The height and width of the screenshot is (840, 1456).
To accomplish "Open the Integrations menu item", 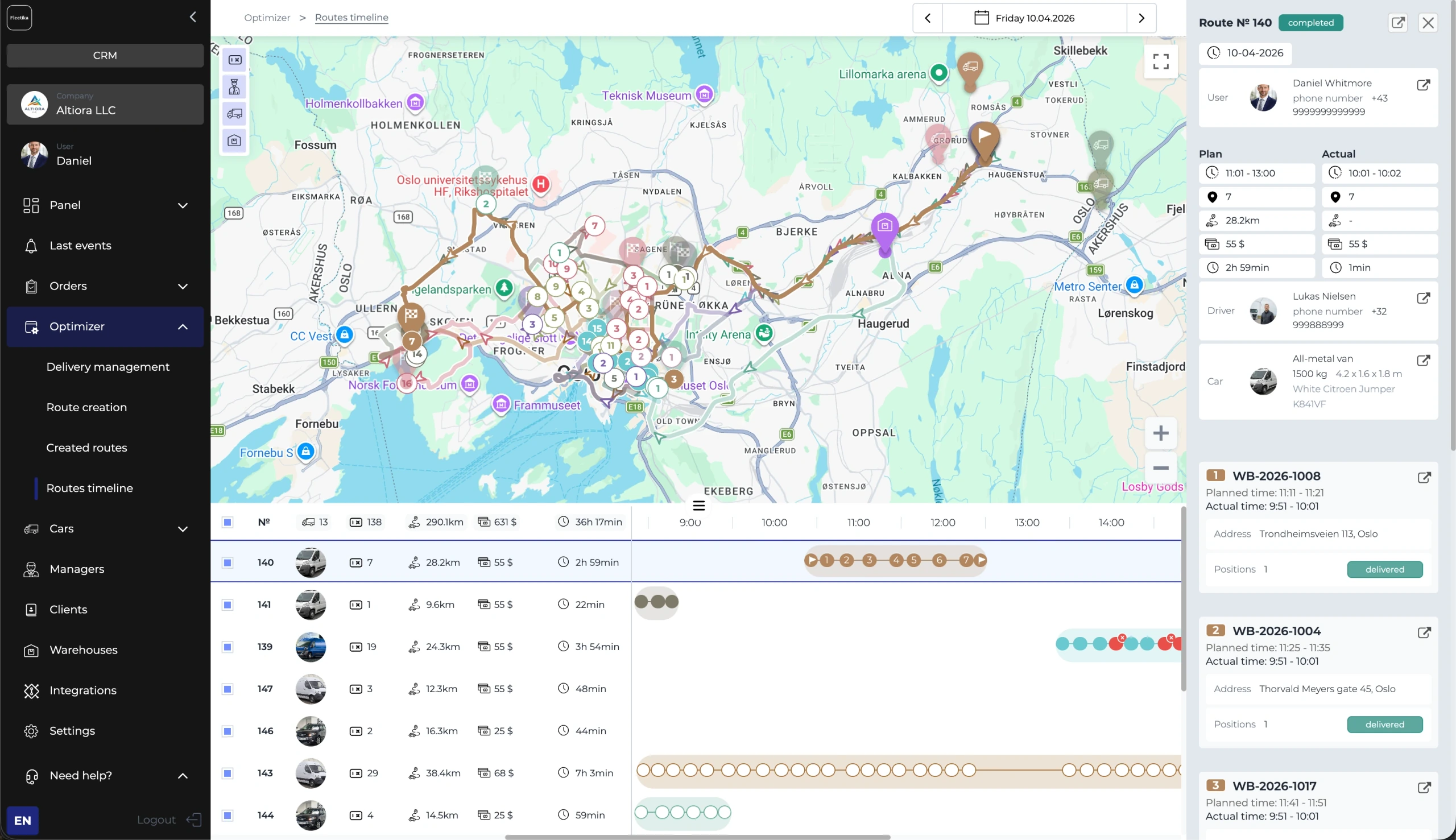I will pyautogui.click(x=105, y=690).
